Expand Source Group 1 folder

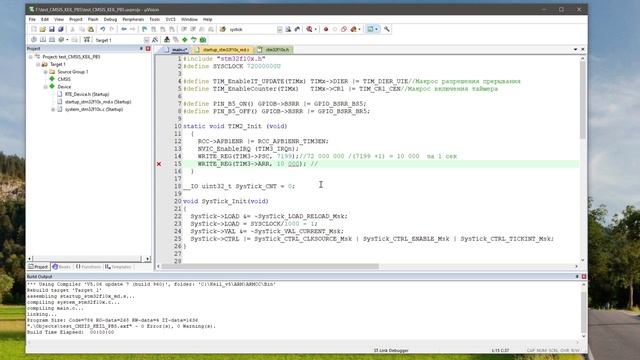[x=46, y=72]
